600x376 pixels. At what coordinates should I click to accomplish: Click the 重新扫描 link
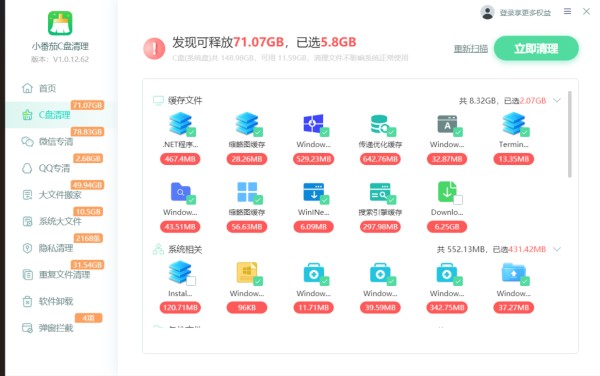(471, 49)
